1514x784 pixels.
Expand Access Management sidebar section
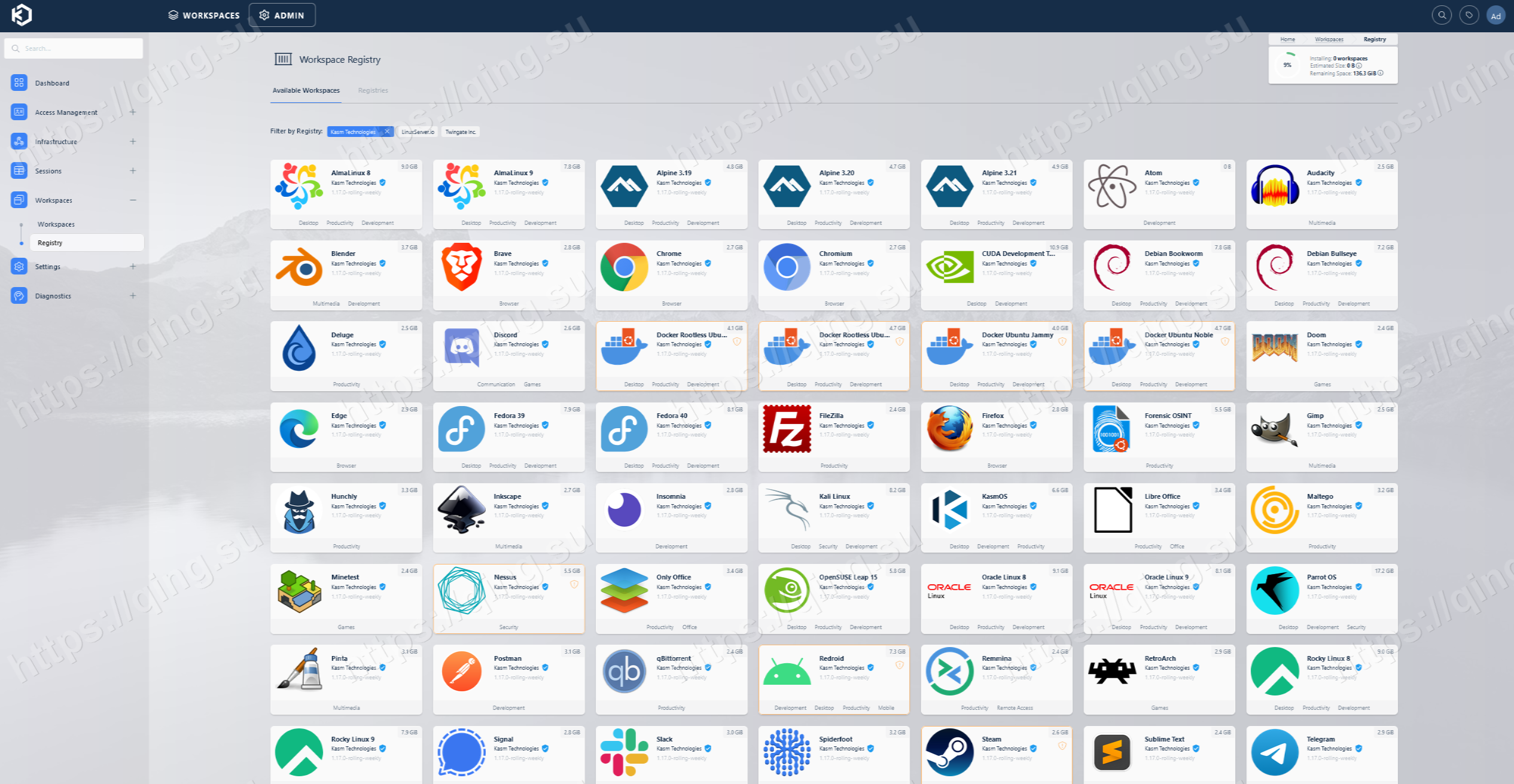[x=133, y=112]
